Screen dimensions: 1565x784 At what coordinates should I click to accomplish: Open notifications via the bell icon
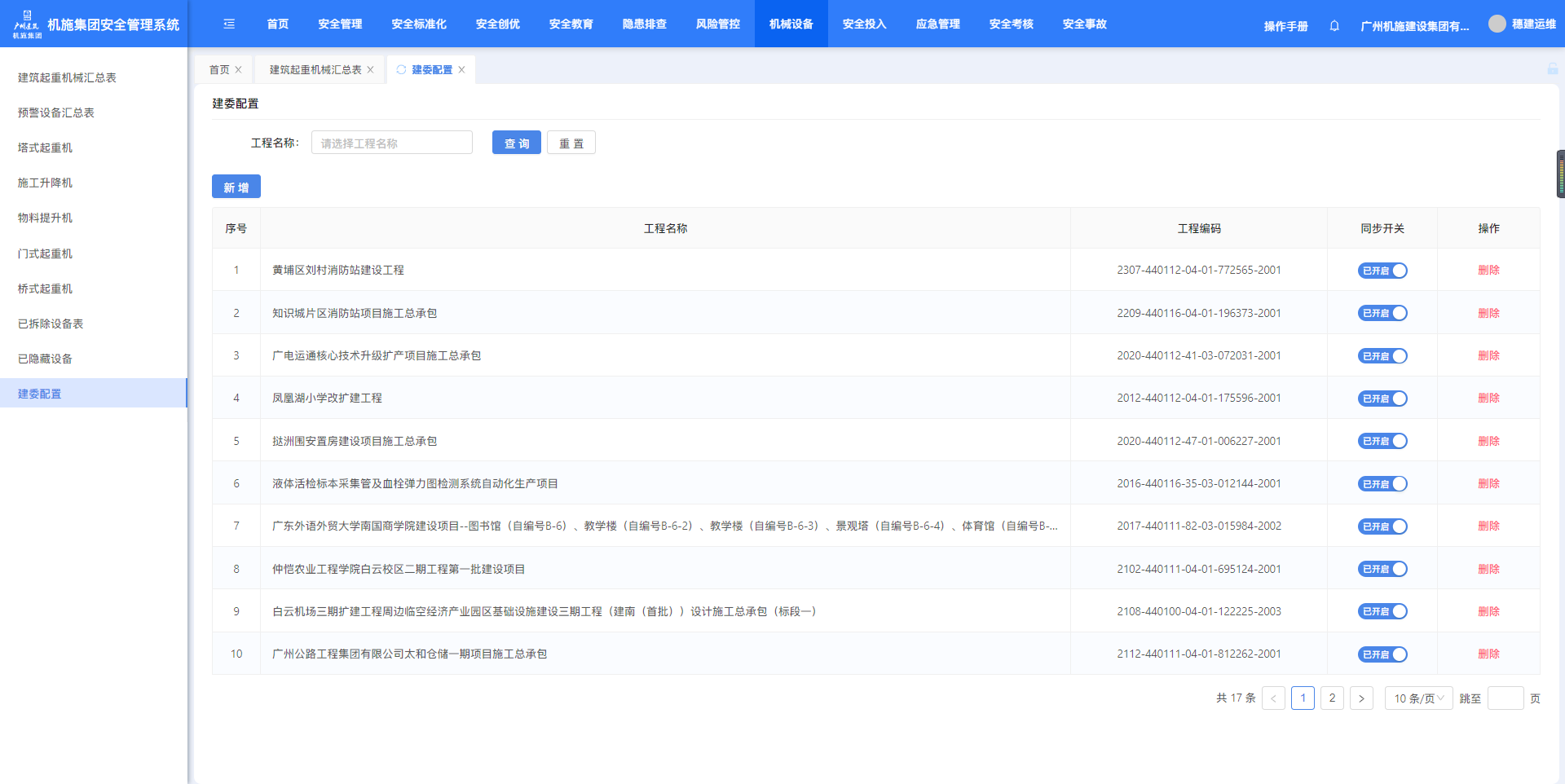point(1334,26)
